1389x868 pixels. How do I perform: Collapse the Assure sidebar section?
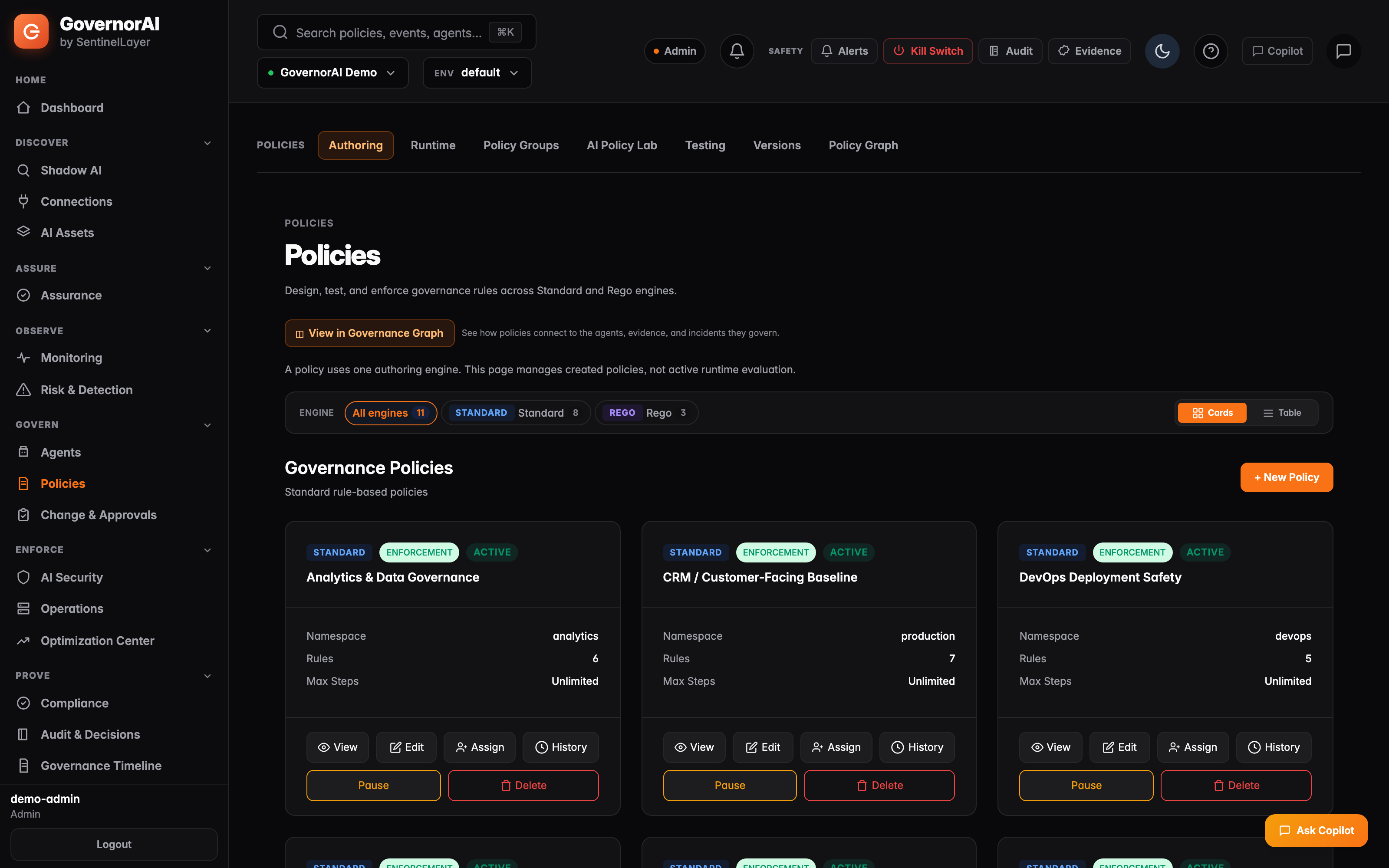point(207,268)
